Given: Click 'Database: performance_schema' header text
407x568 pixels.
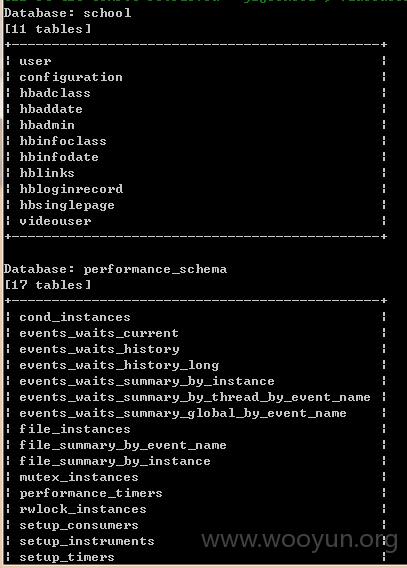Looking at the screenshot, I should pos(116,270).
